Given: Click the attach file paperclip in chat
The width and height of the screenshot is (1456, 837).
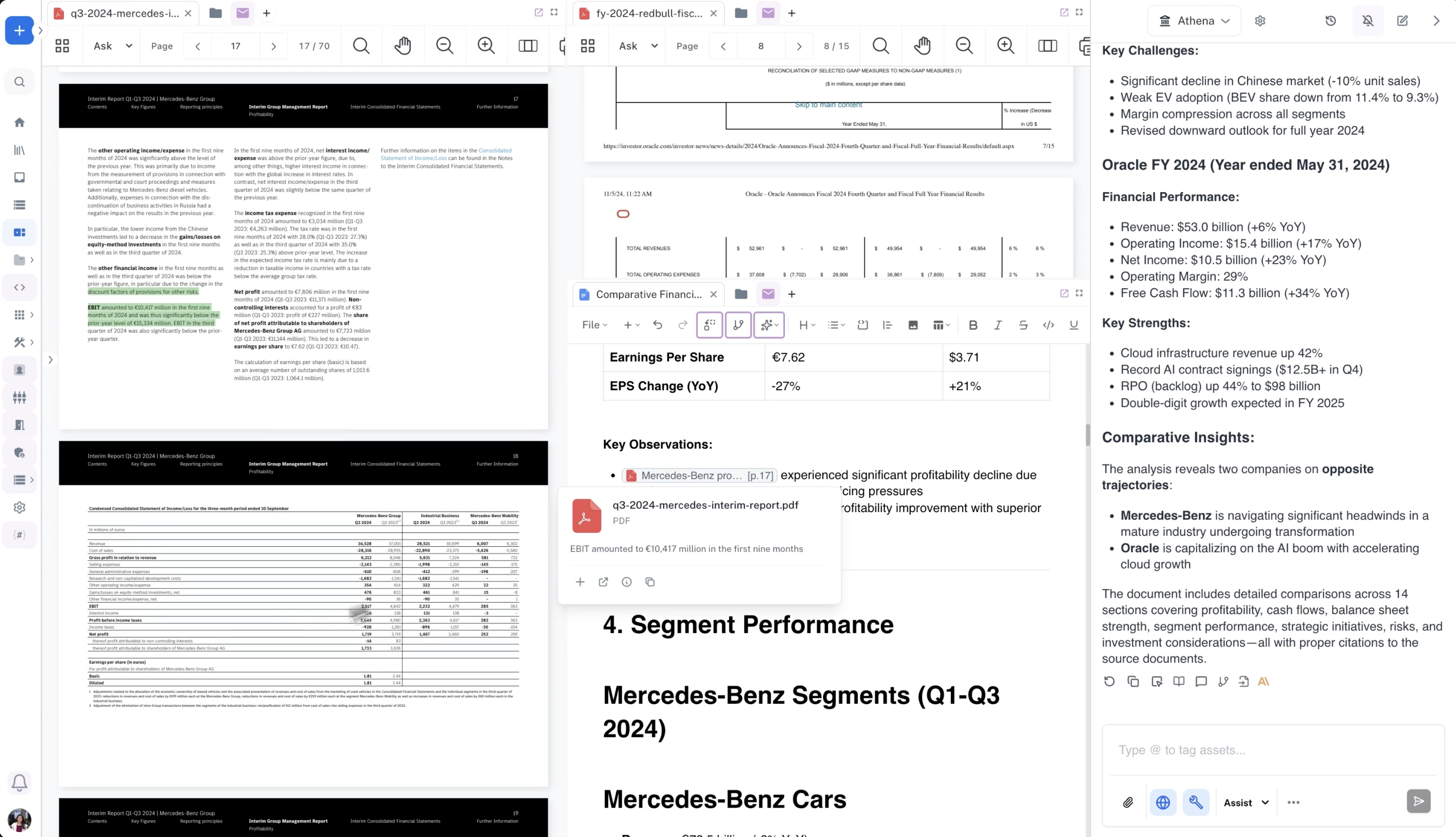Looking at the screenshot, I should (1128, 802).
